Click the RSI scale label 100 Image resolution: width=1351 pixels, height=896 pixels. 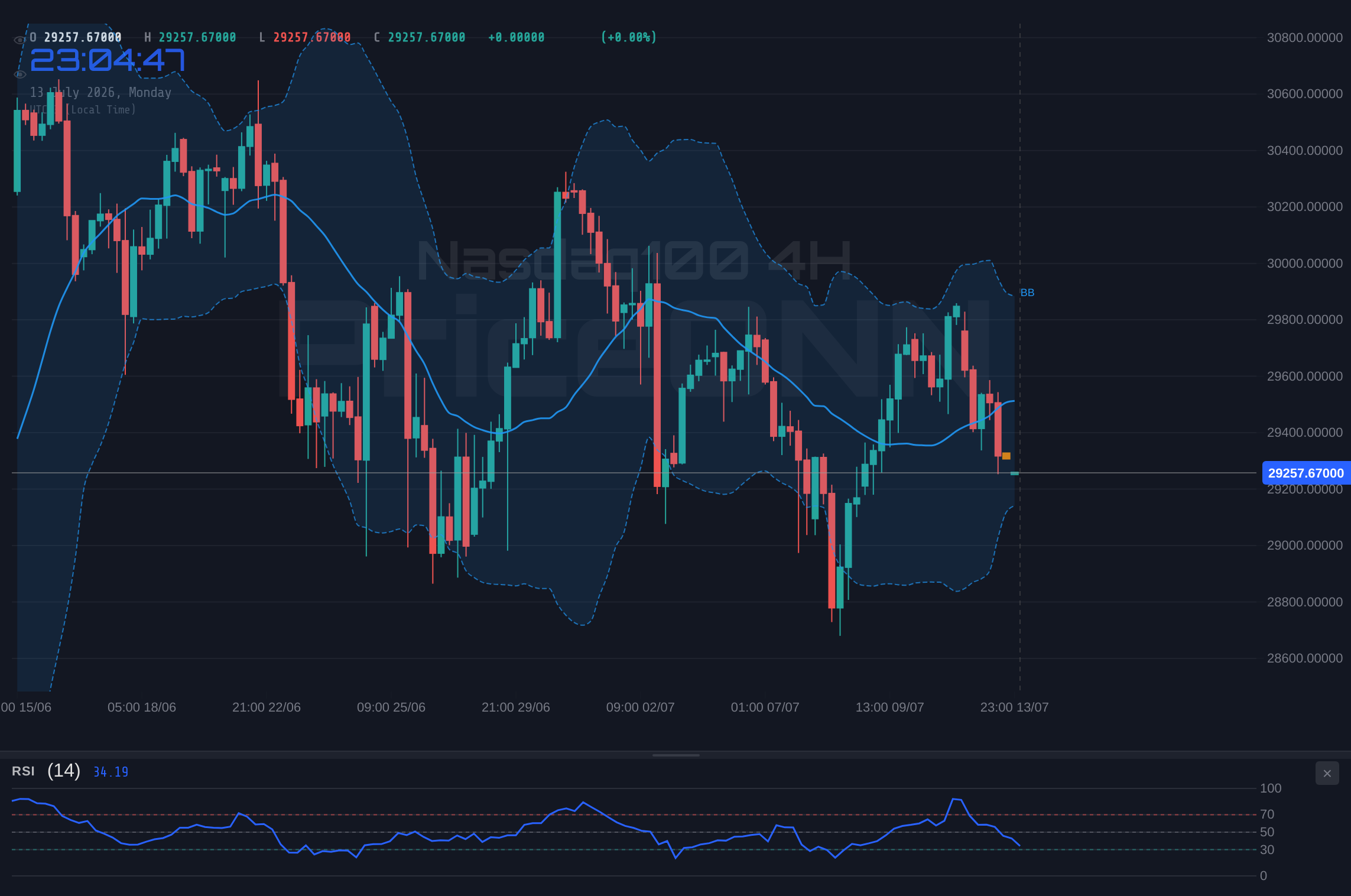coord(1271,788)
